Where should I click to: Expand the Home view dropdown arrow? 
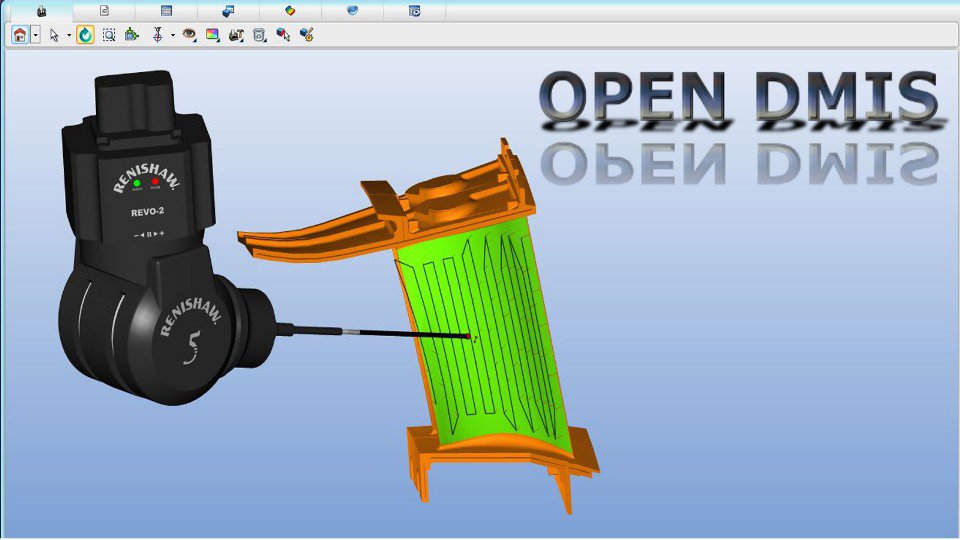coord(36,35)
